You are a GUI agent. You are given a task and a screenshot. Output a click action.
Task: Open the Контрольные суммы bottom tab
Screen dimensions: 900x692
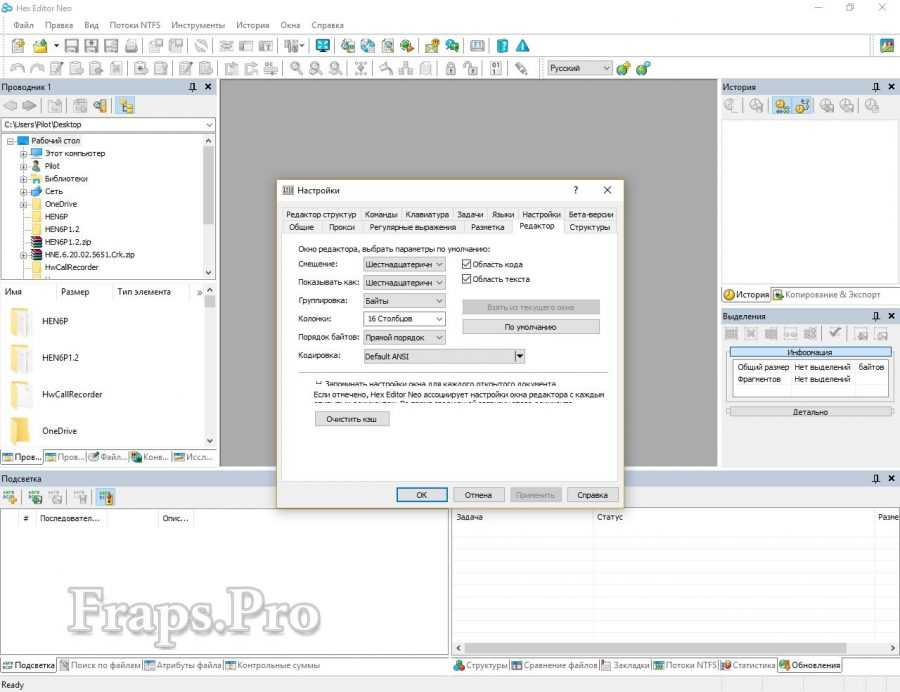tap(273, 665)
